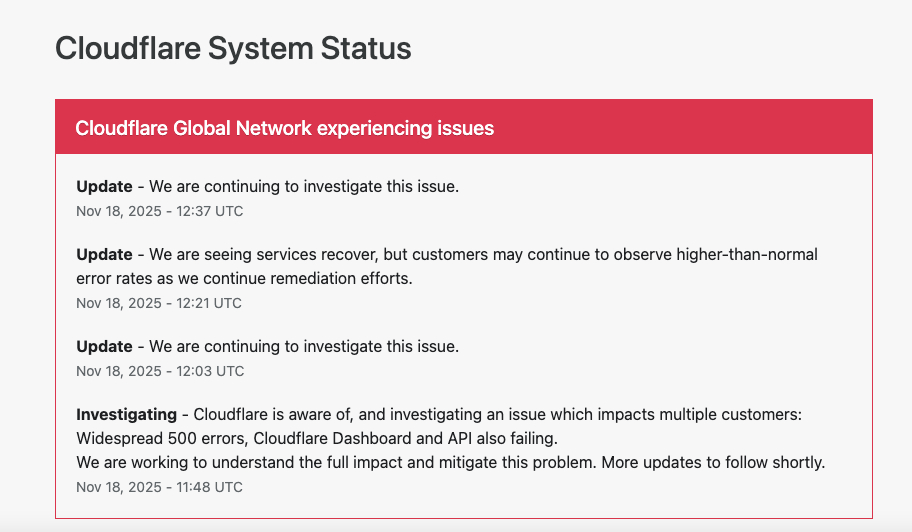Select the 12:03 UTC update message text
This screenshot has width=912, height=532.
(x=303, y=347)
